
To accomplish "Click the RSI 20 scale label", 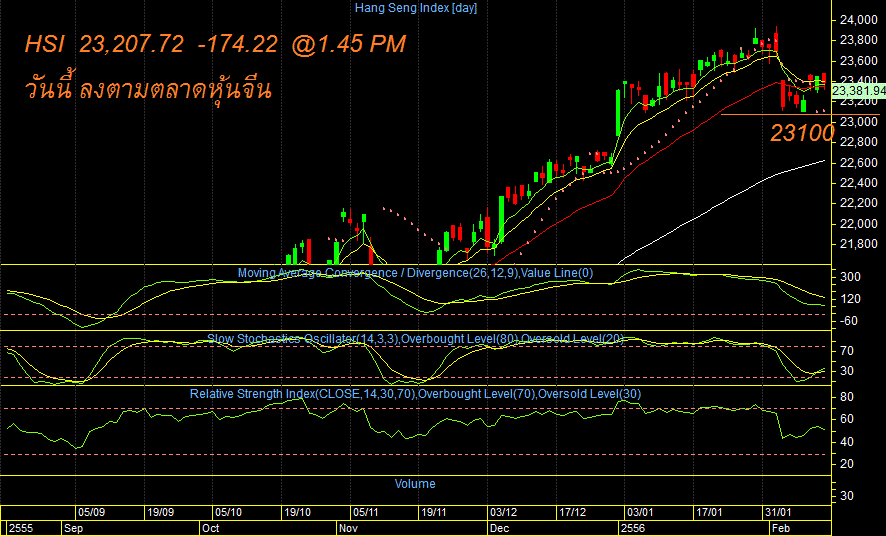I will [846, 464].
